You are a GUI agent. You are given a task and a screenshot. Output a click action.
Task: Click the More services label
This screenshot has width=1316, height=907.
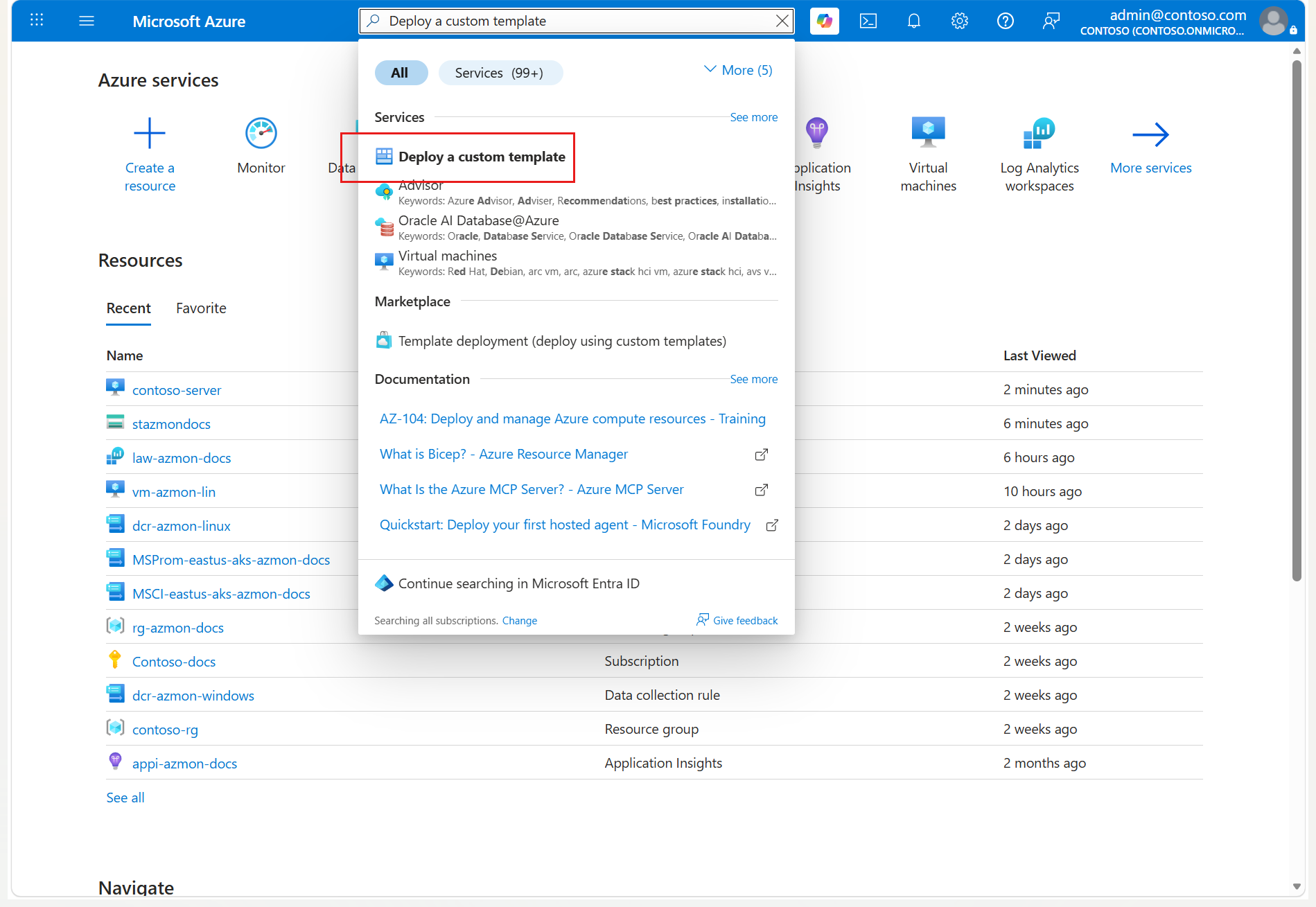[1151, 168]
